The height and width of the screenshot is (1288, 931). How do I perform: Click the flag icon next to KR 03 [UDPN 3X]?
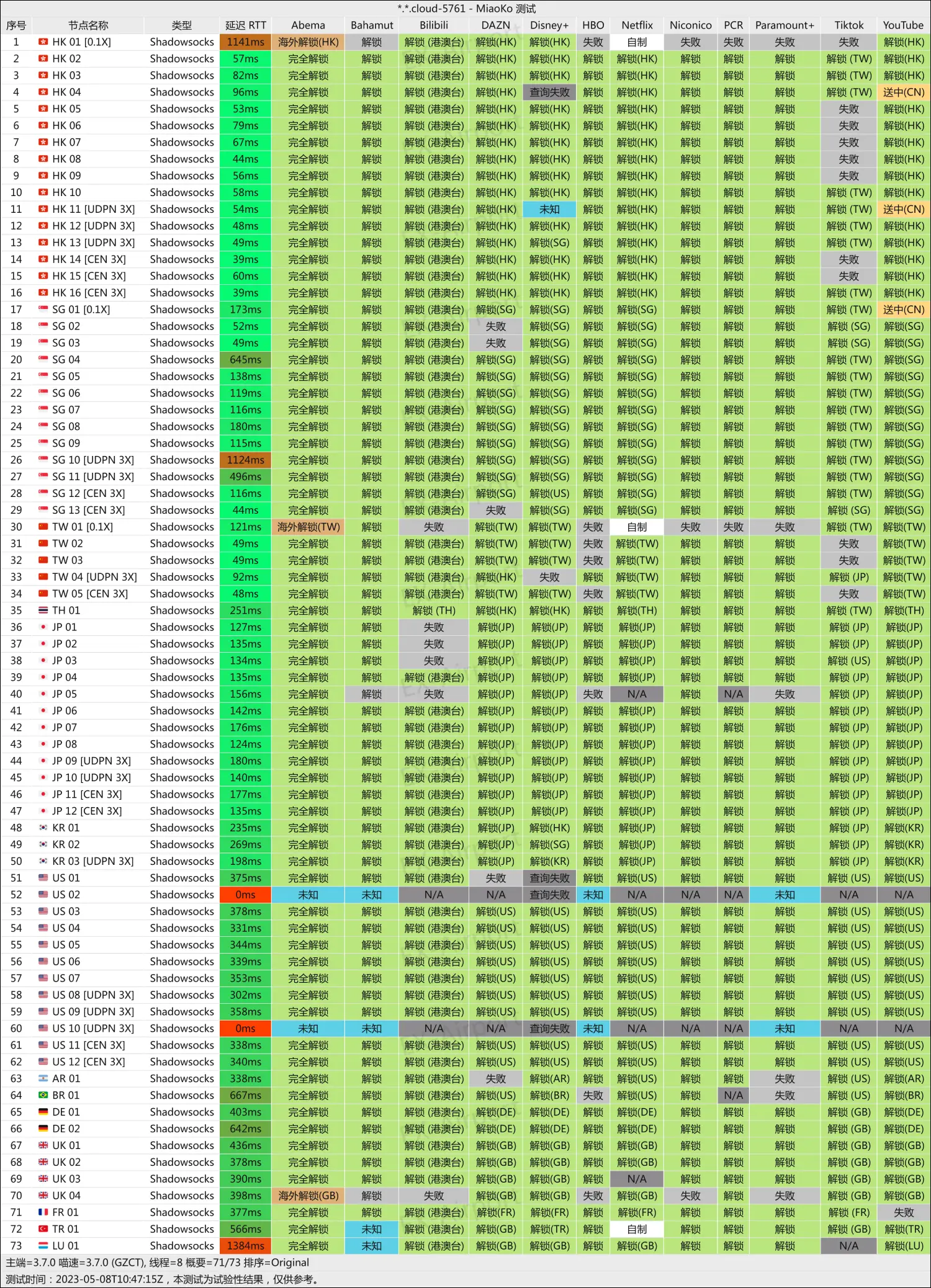pyautogui.click(x=43, y=861)
